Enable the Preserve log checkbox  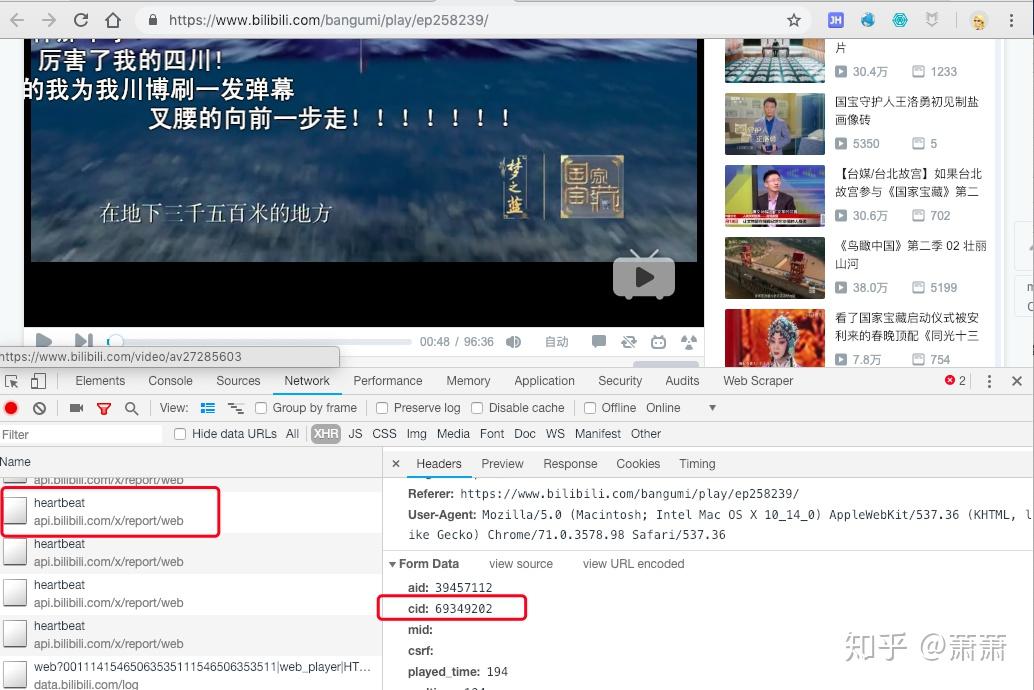(382, 408)
